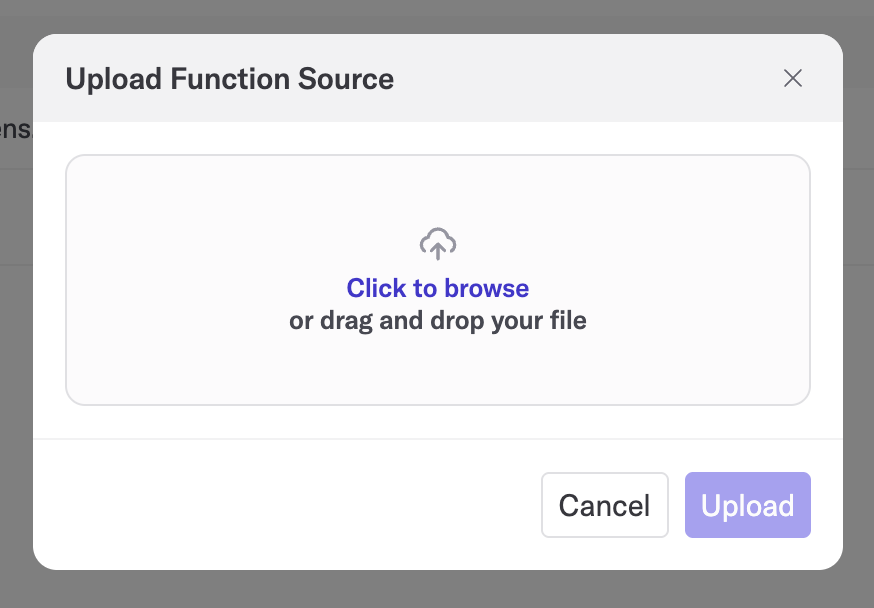Close the Upload Function Source dialog
Image resolution: width=874 pixels, height=608 pixels.
793,78
